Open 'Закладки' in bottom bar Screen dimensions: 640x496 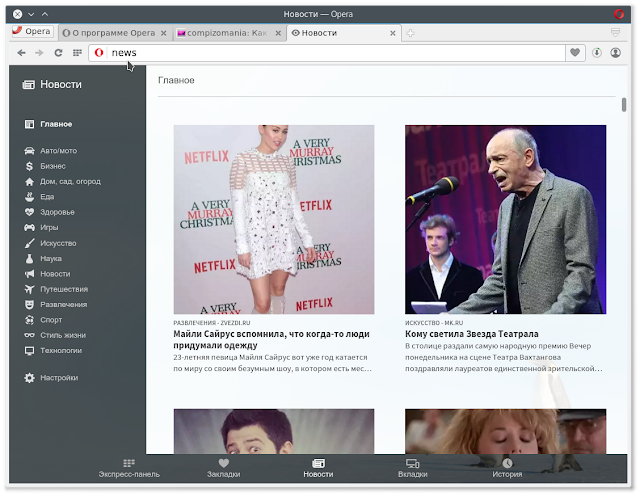click(x=223, y=469)
